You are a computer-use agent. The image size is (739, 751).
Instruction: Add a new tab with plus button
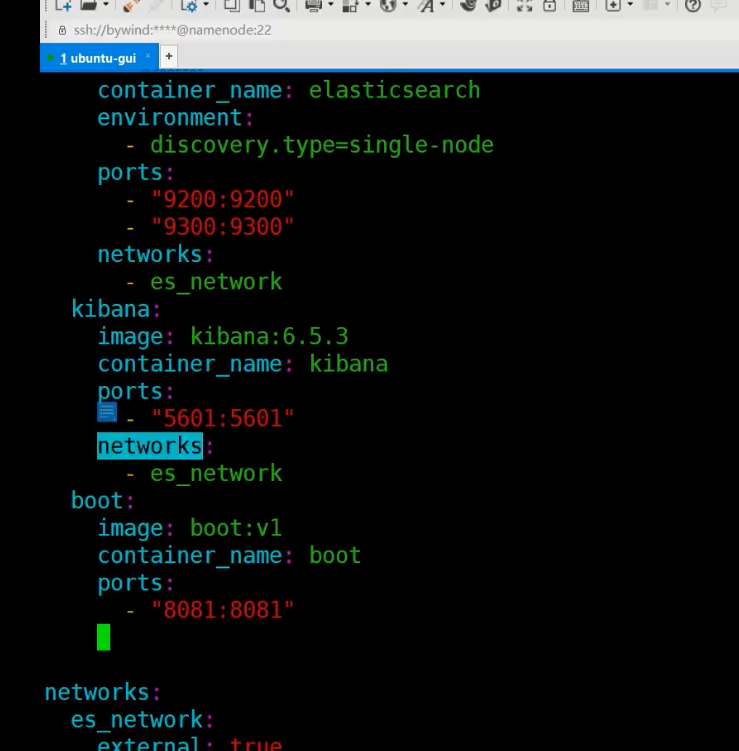pos(169,57)
